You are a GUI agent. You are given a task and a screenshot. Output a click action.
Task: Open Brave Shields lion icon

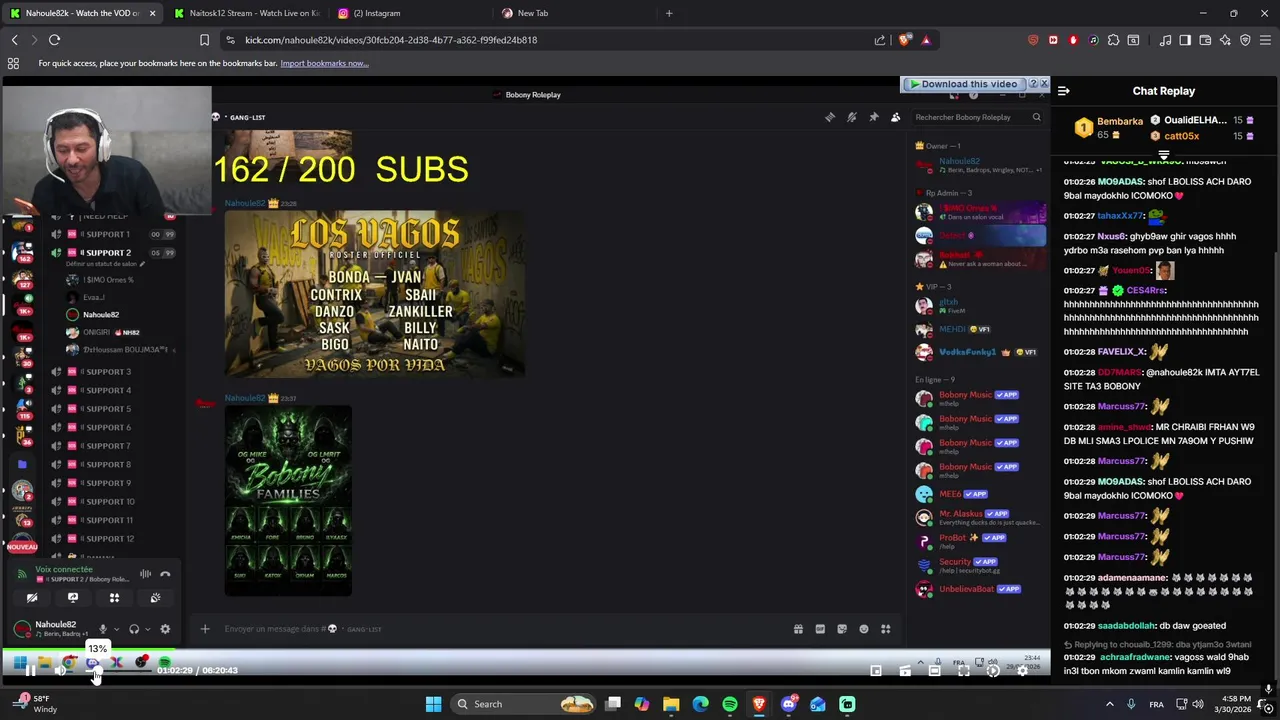click(x=906, y=40)
